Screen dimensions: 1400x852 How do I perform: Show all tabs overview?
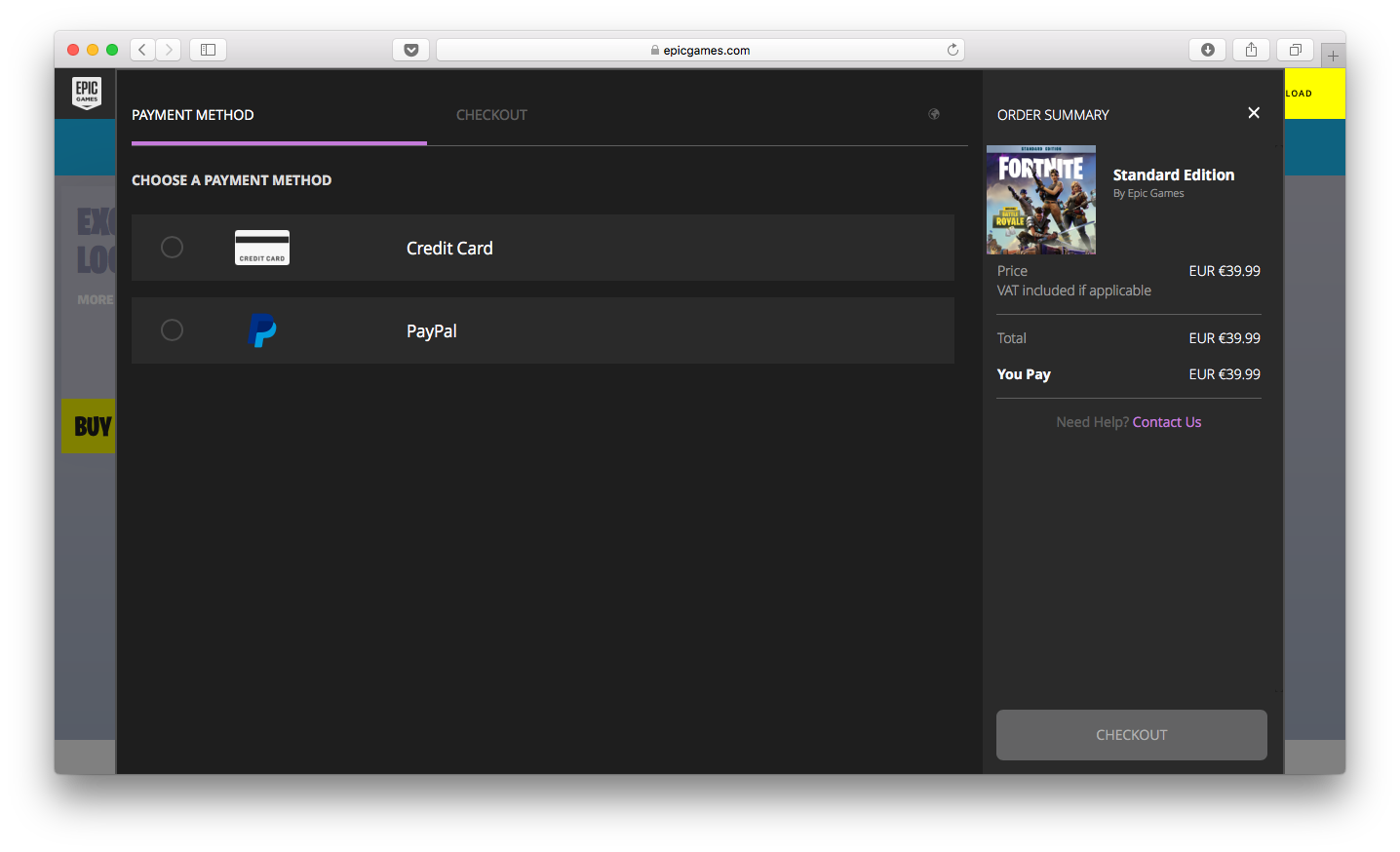pyautogui.click(x=1295, y=50)
